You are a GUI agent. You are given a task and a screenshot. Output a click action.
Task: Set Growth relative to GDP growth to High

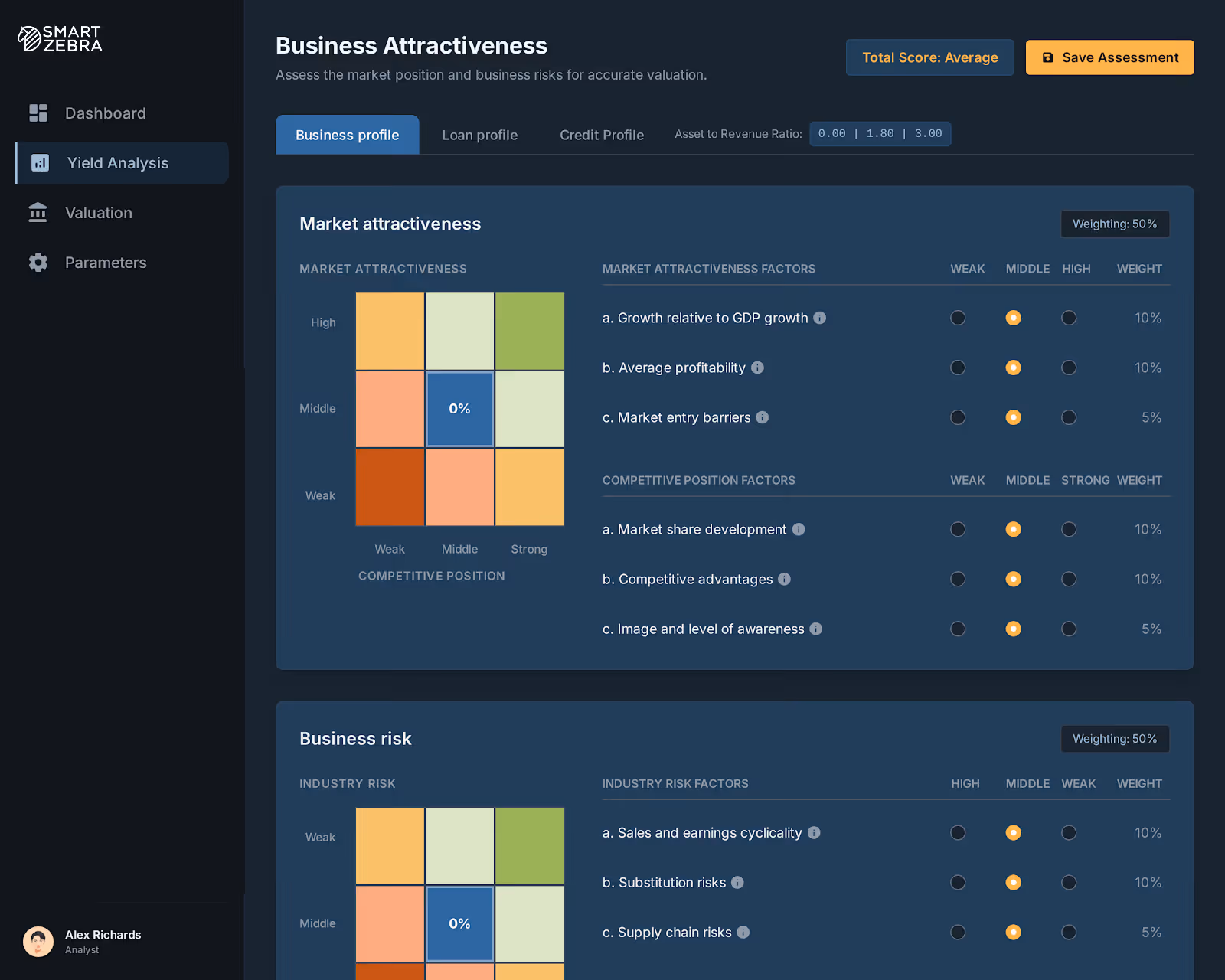pyautogui.click(x=1069, y=318)
